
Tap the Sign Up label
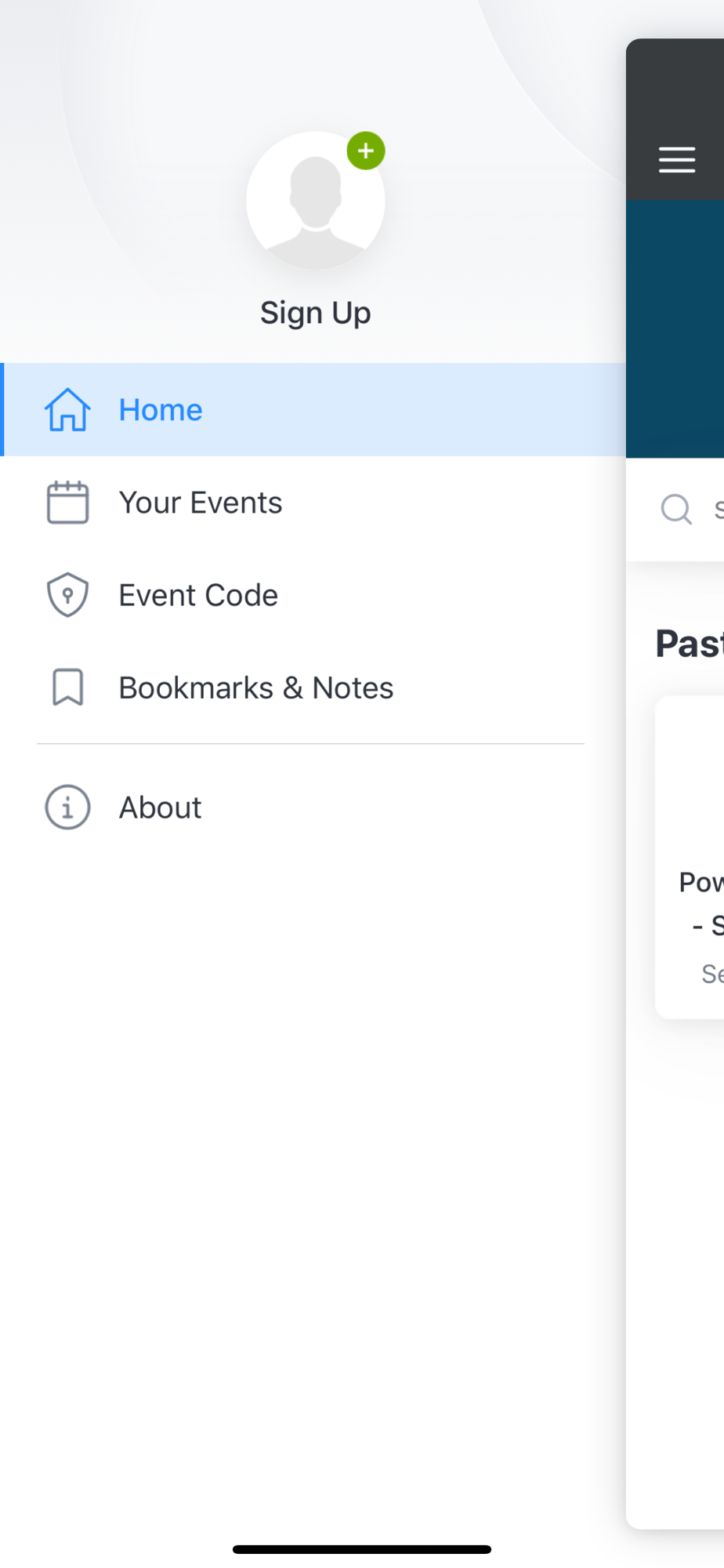[x=316, y=313]
